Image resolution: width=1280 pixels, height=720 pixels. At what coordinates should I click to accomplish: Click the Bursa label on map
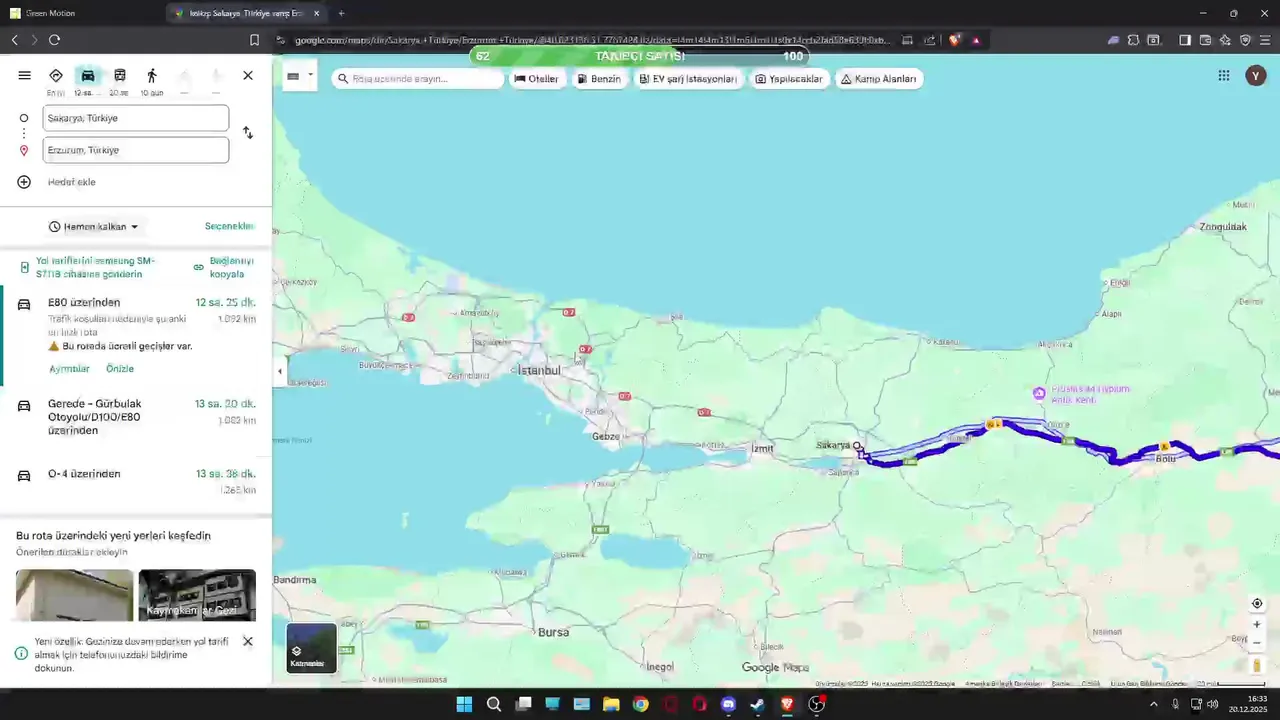click(553, 632)
